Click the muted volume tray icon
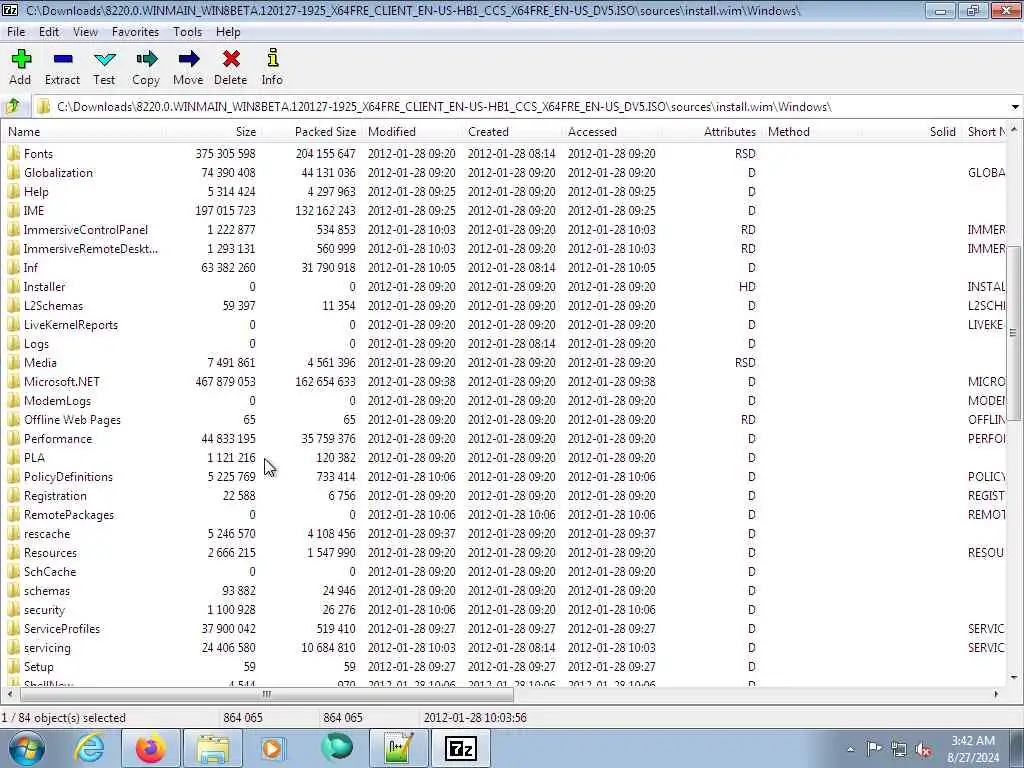 (x=923, y=749)
